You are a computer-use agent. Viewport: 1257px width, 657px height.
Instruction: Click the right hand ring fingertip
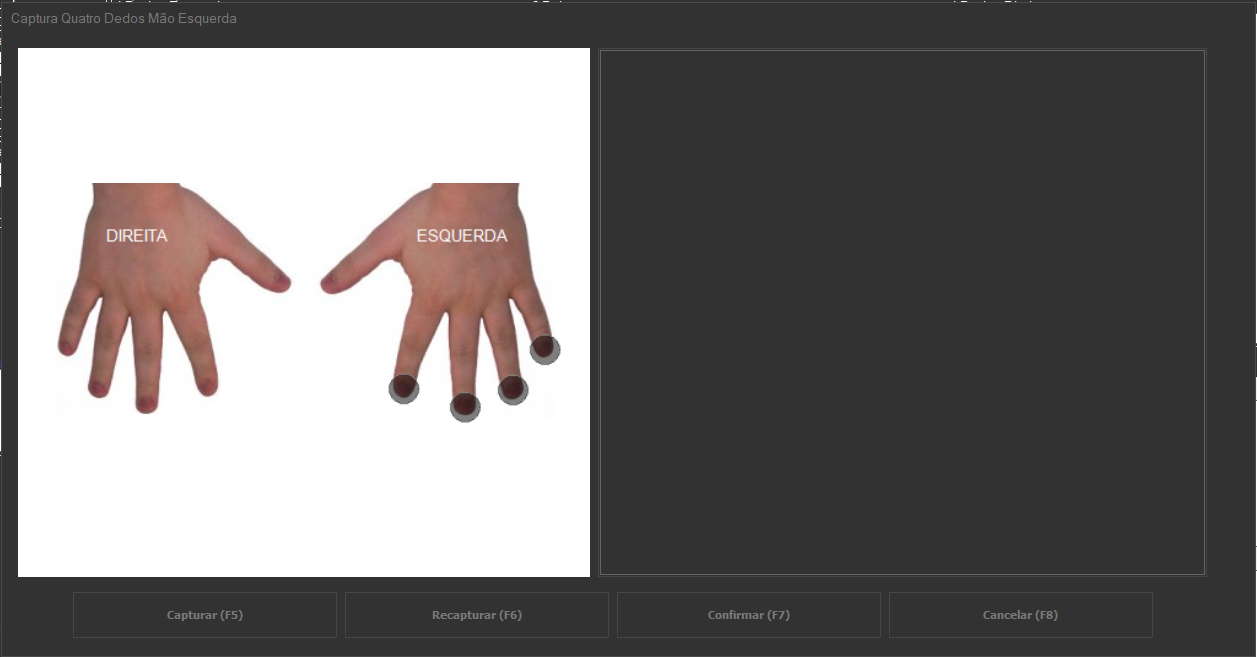tap(98, 388)
